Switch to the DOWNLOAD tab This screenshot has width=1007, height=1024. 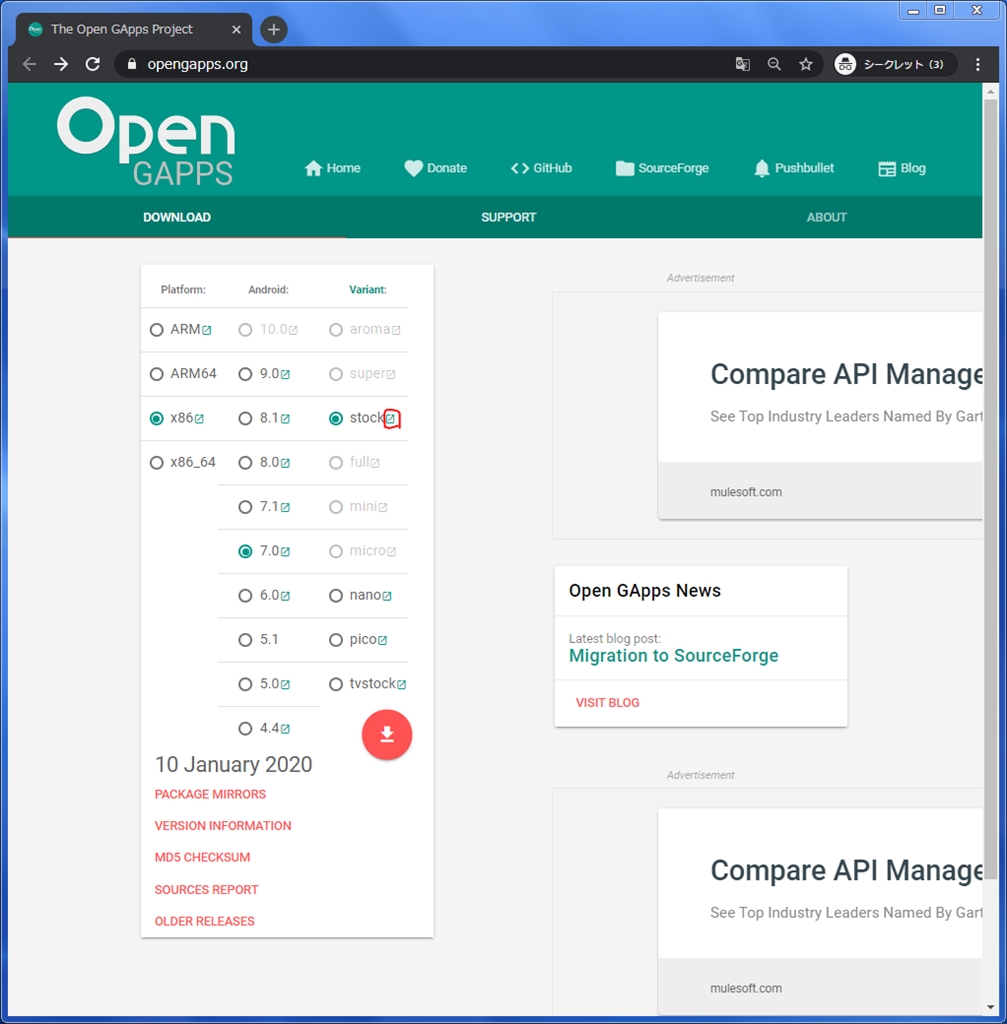[176, 217]
